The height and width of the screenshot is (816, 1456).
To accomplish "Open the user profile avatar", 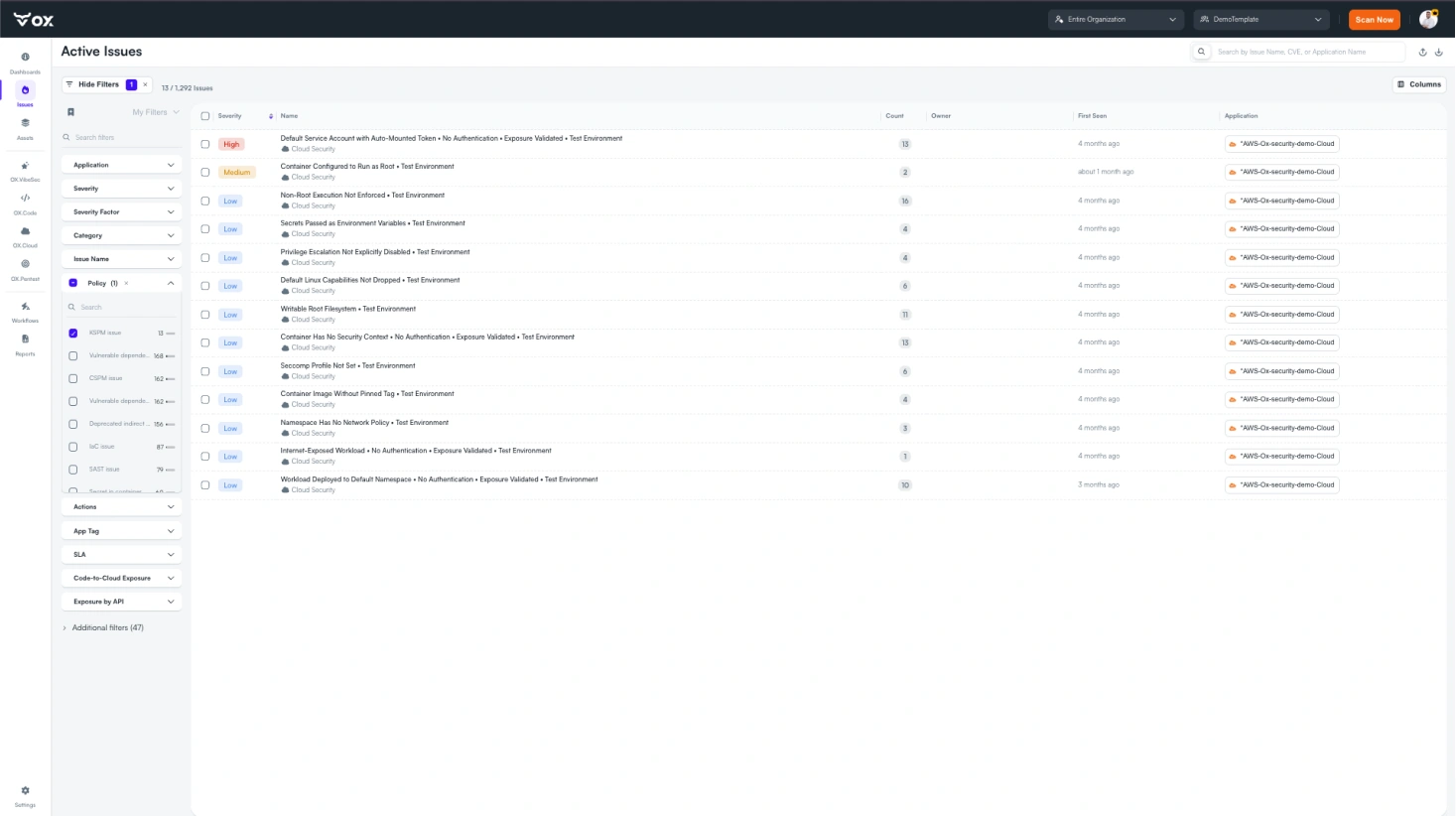I will point(1428,19).
